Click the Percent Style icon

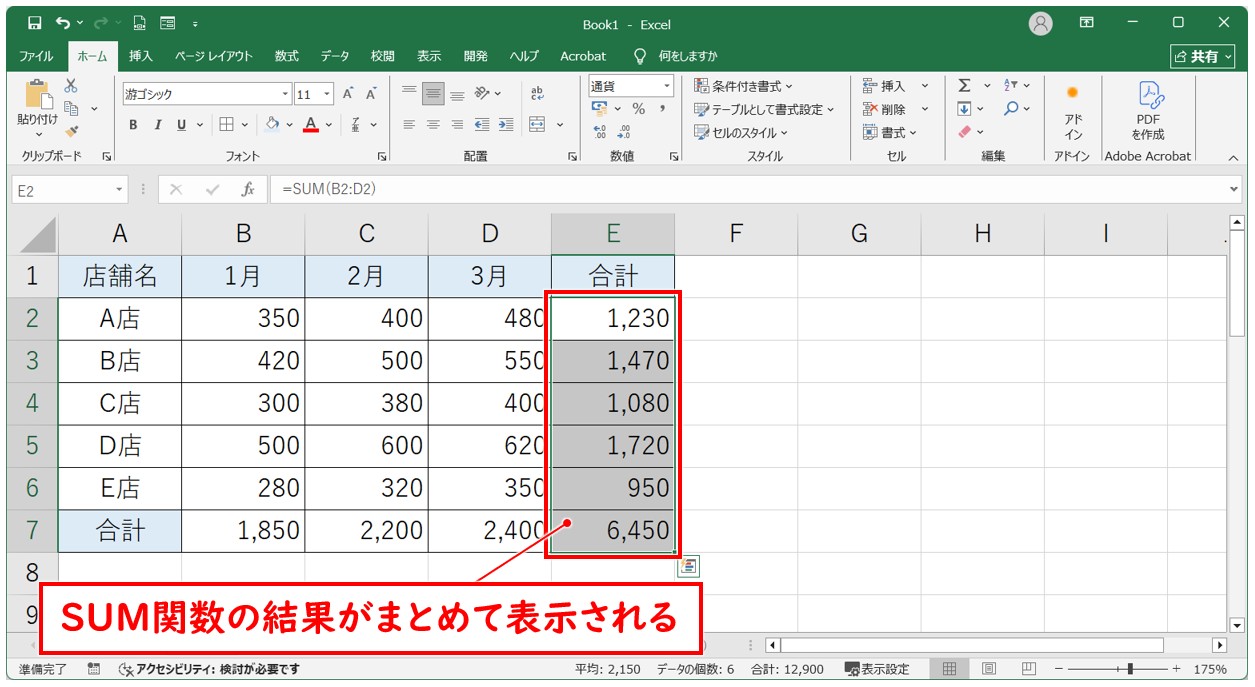tap(639, 109)
